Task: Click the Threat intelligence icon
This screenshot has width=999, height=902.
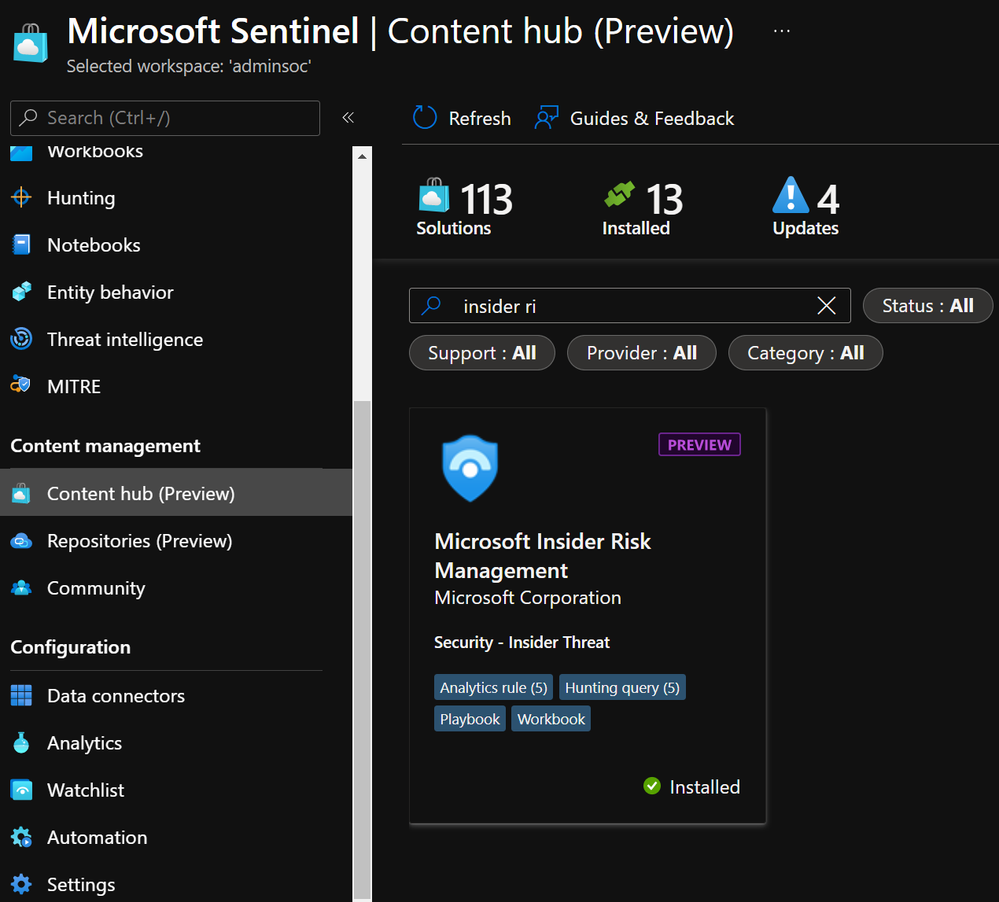Action: 21,339
